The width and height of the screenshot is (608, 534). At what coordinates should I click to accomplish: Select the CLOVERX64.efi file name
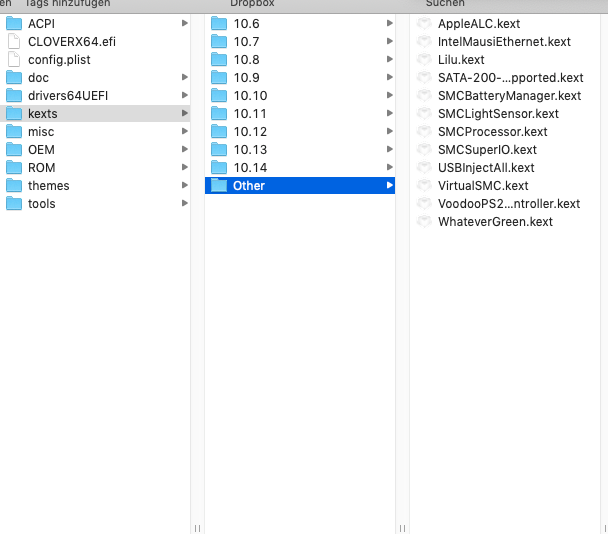pos(72,41)
